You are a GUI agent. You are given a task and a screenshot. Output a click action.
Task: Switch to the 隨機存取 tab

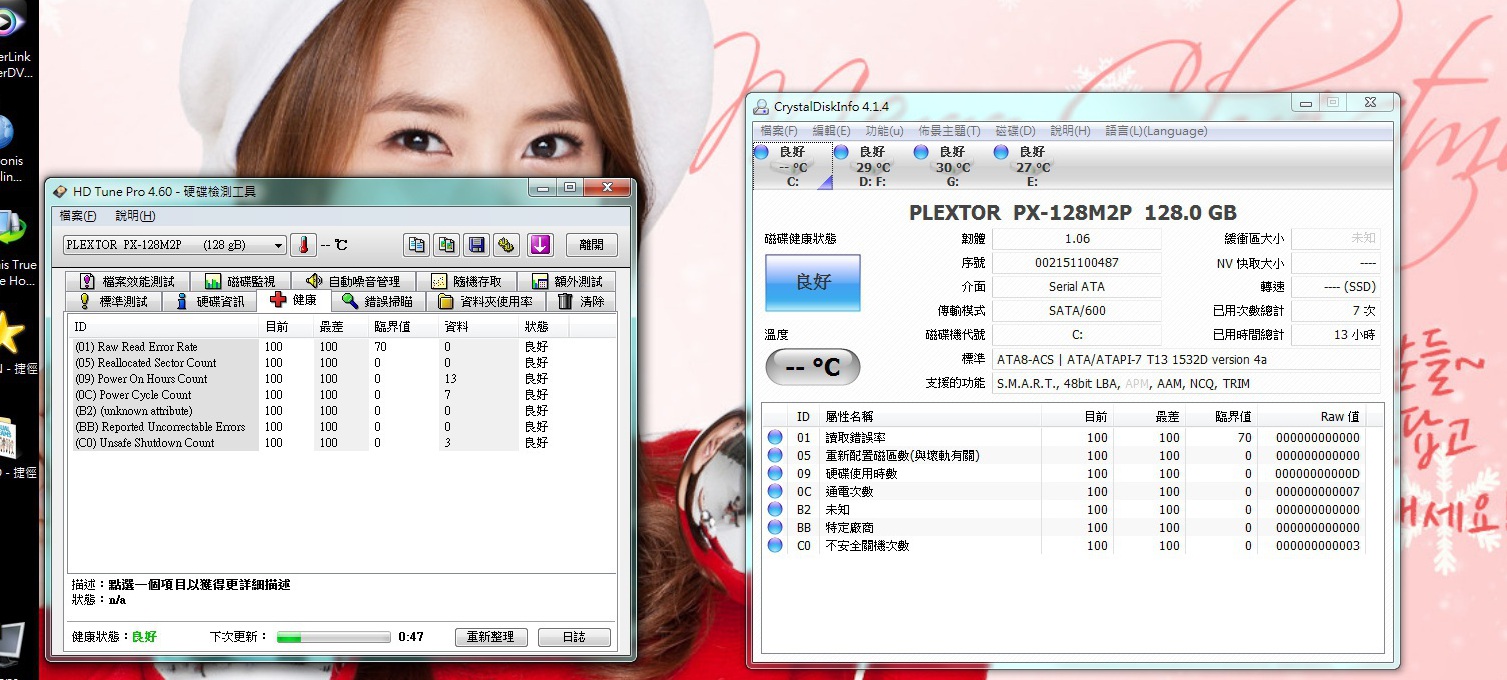point(469,281)
